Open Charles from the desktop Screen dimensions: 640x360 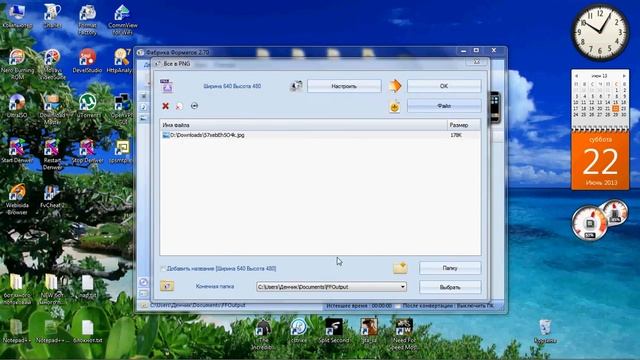pyautogui.click(x=52, y=15)
